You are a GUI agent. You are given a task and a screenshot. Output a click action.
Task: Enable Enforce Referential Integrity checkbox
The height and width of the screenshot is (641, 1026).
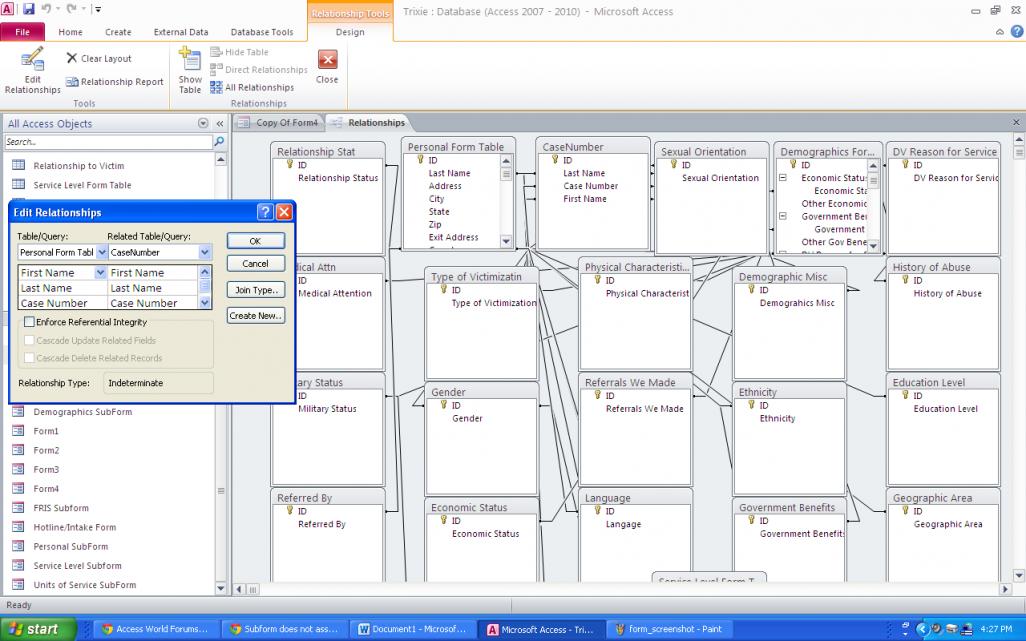point(29,322)
